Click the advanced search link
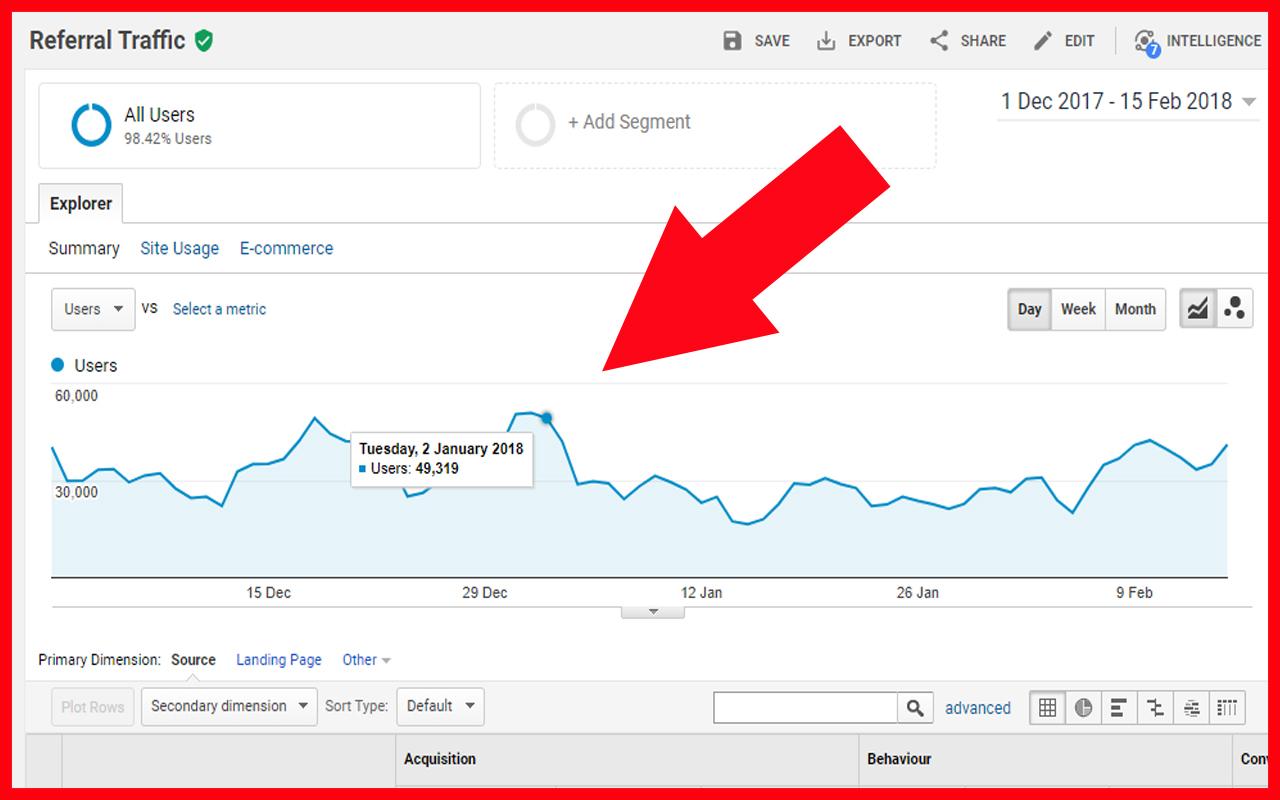Image resolution: width=1280 pixels, height=800 pixels. tap(978, 708)
